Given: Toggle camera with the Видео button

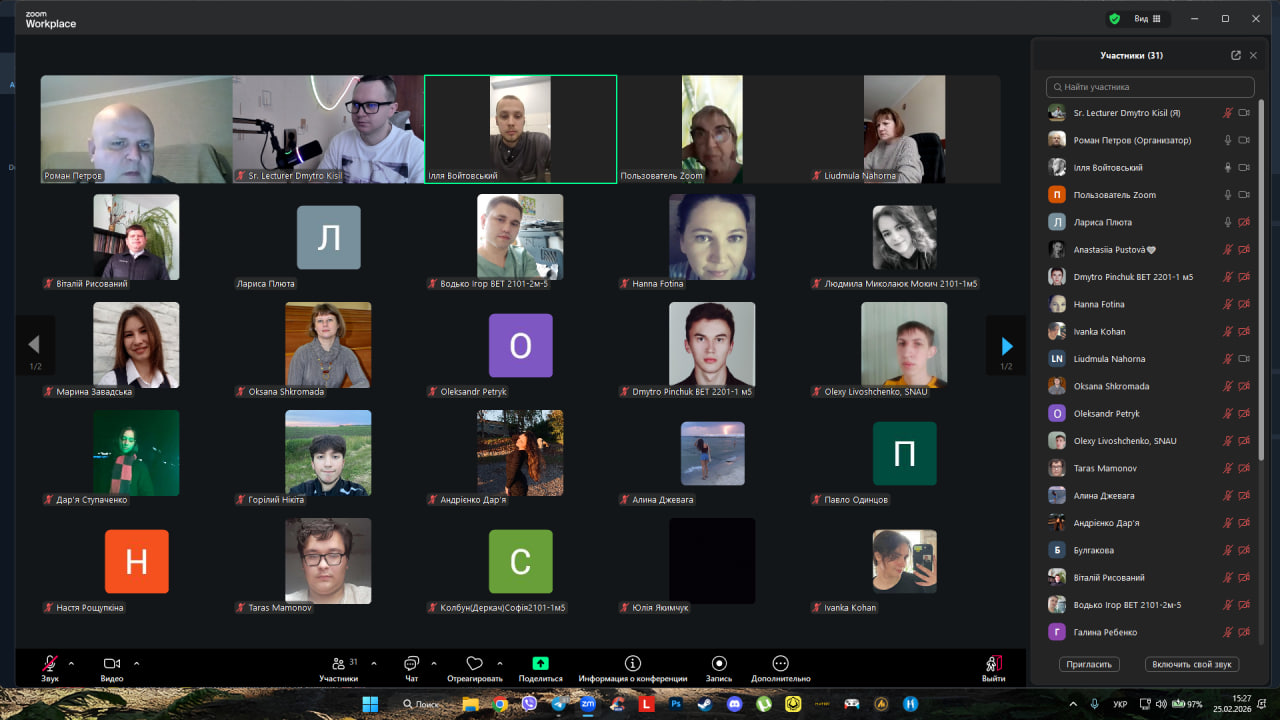Looking at the screenshot, I should [x=112, y=664].
